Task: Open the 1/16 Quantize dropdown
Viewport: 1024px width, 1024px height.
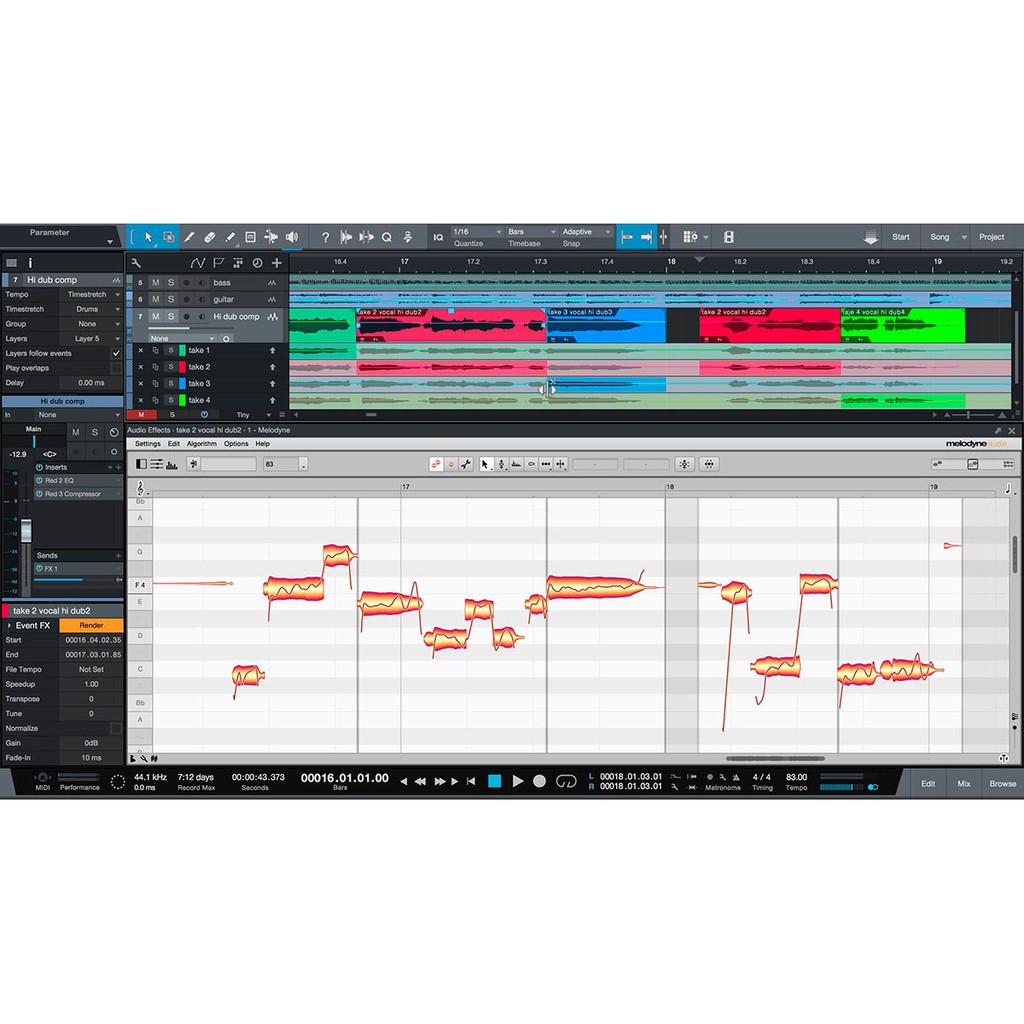Action: point(477,232)
